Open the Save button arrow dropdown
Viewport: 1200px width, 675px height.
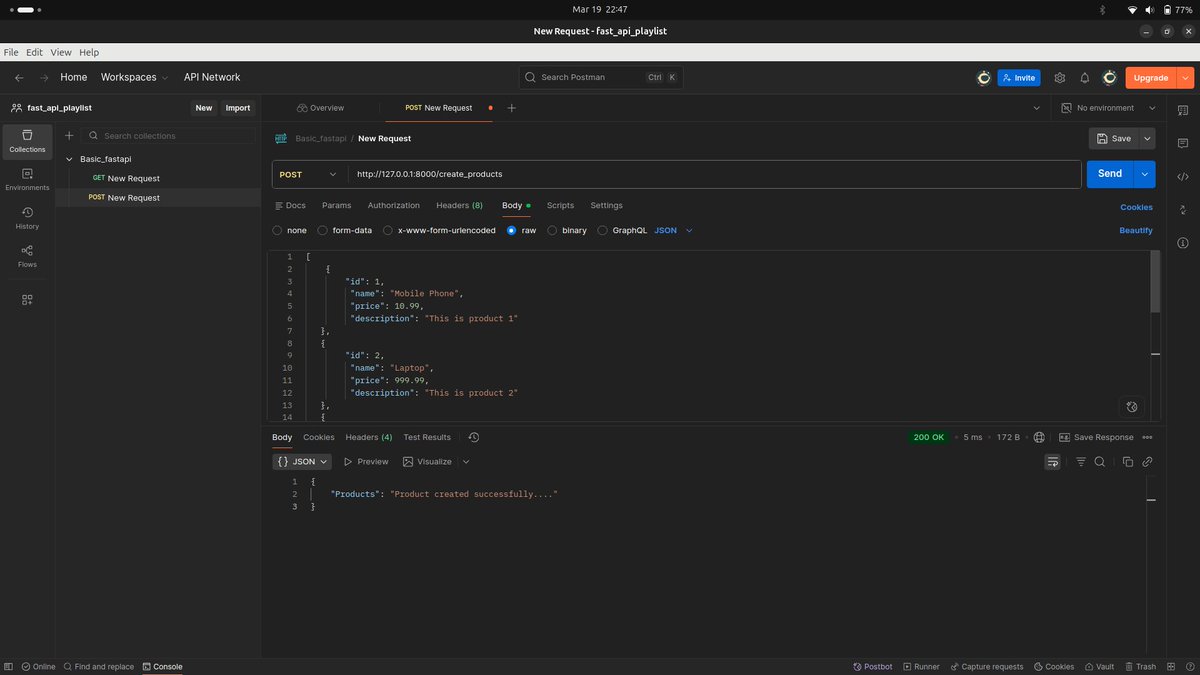click(1147, 139)
